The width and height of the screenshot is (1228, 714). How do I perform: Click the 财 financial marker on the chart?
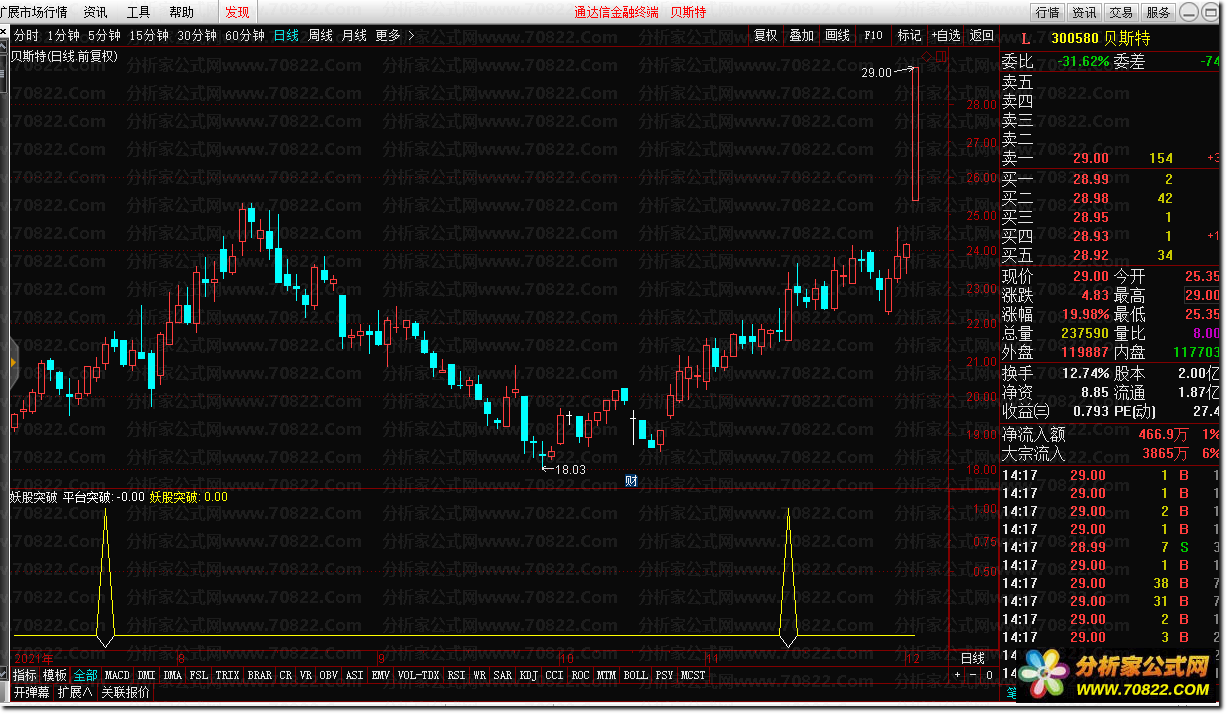coord(631,480)
